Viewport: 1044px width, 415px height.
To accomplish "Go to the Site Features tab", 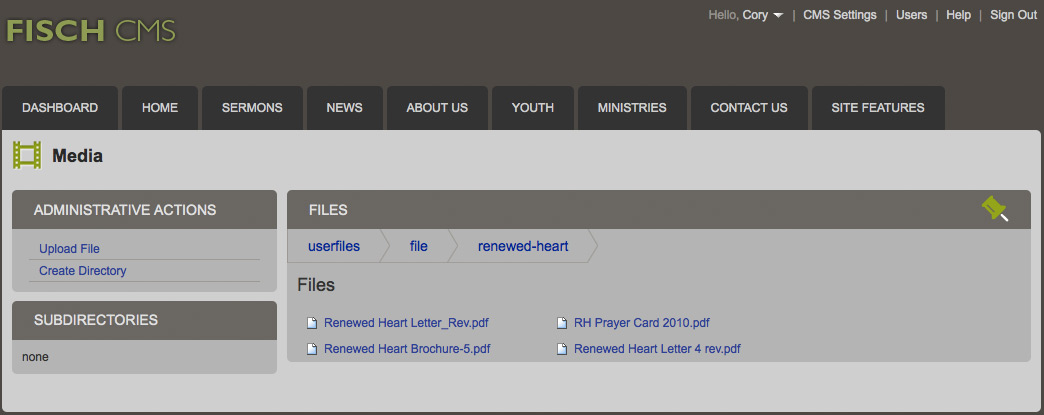I will (x=878, y=108).
